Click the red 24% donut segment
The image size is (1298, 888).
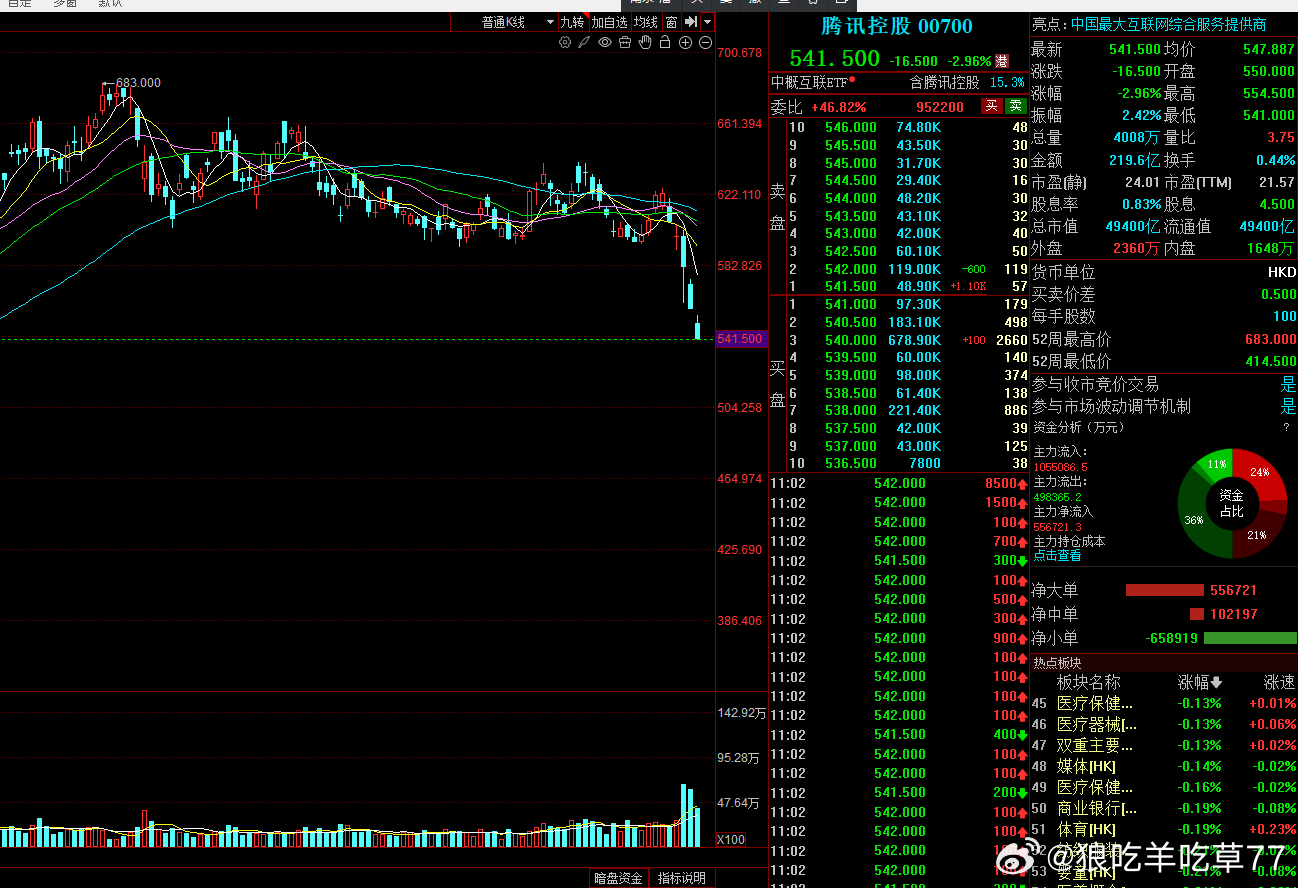1258,474
